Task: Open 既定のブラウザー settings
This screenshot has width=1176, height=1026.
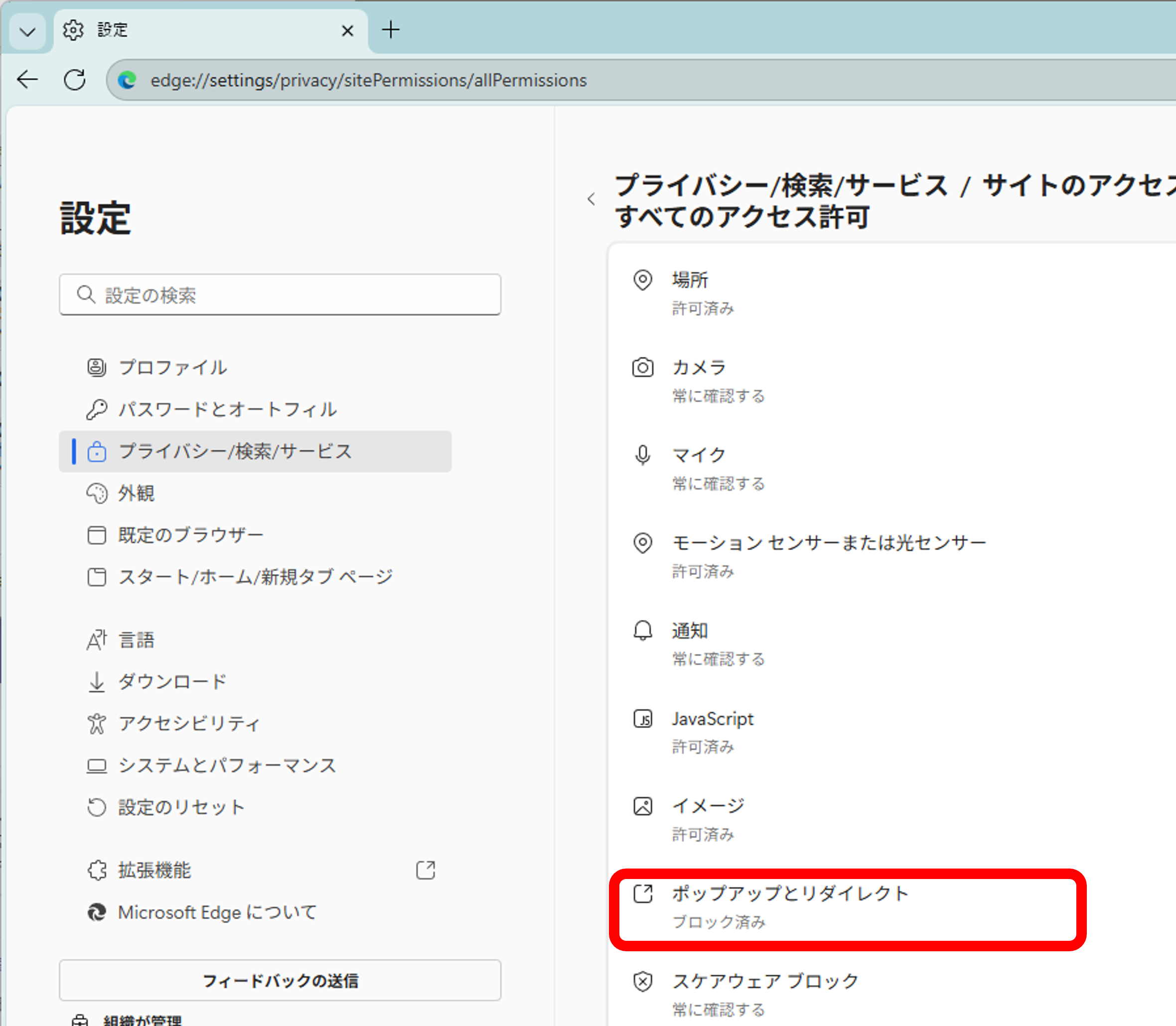Action: click(x=190, y=535)
